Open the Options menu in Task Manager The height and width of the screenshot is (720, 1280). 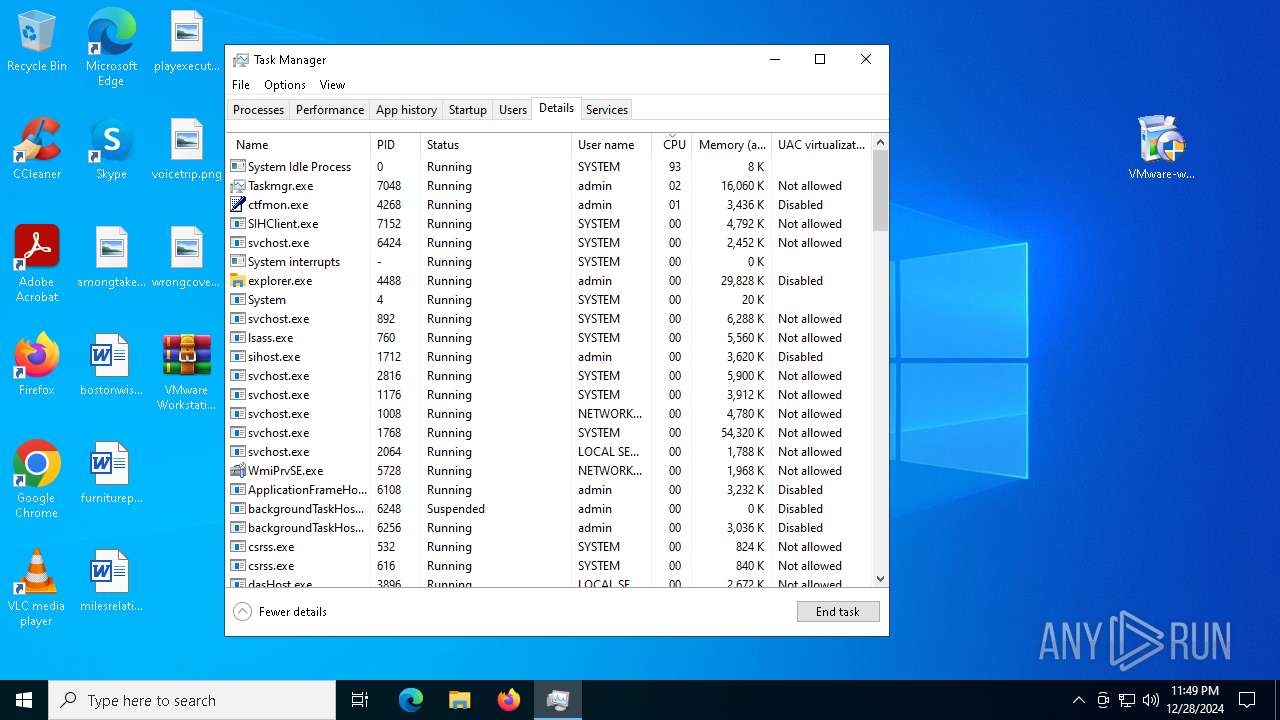pos(285,85)
